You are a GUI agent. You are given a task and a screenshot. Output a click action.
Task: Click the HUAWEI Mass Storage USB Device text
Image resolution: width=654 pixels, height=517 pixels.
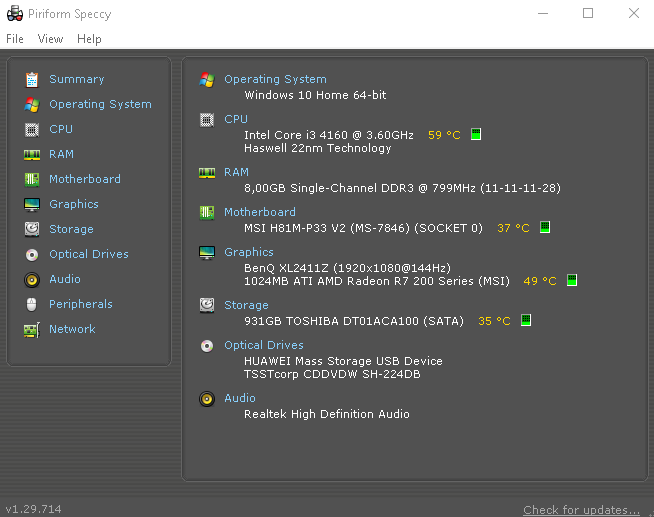pos(343,361)
